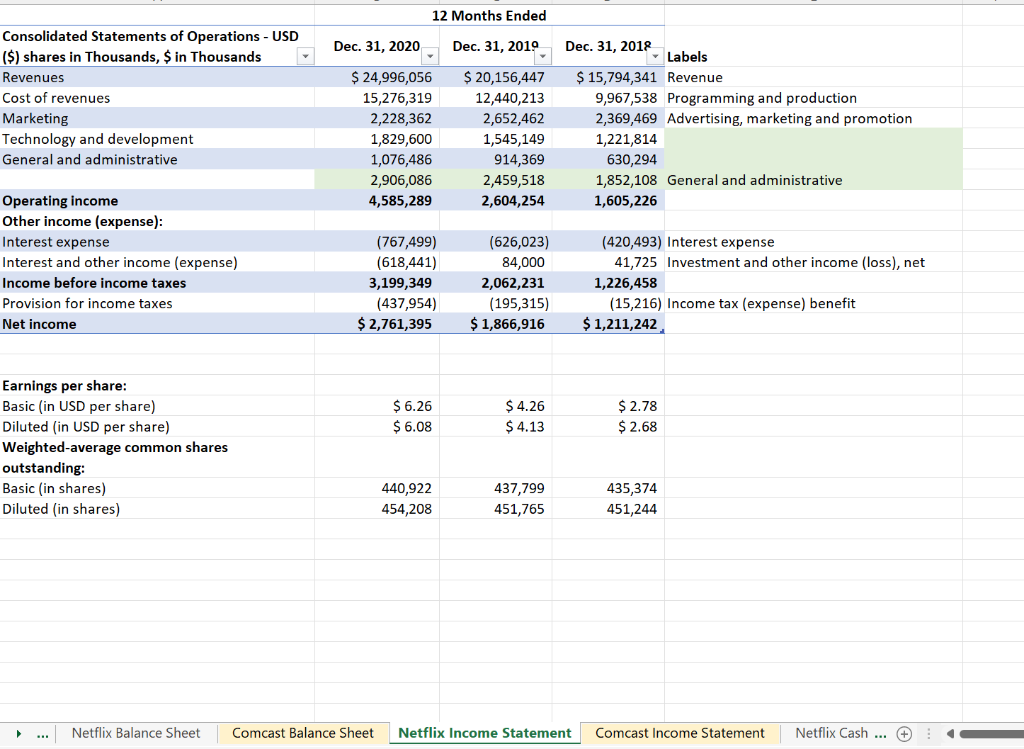The image size is (1024, 749).
Task: Click the left arrow of the horizontal scrollbar
Action: coord(949,733)
